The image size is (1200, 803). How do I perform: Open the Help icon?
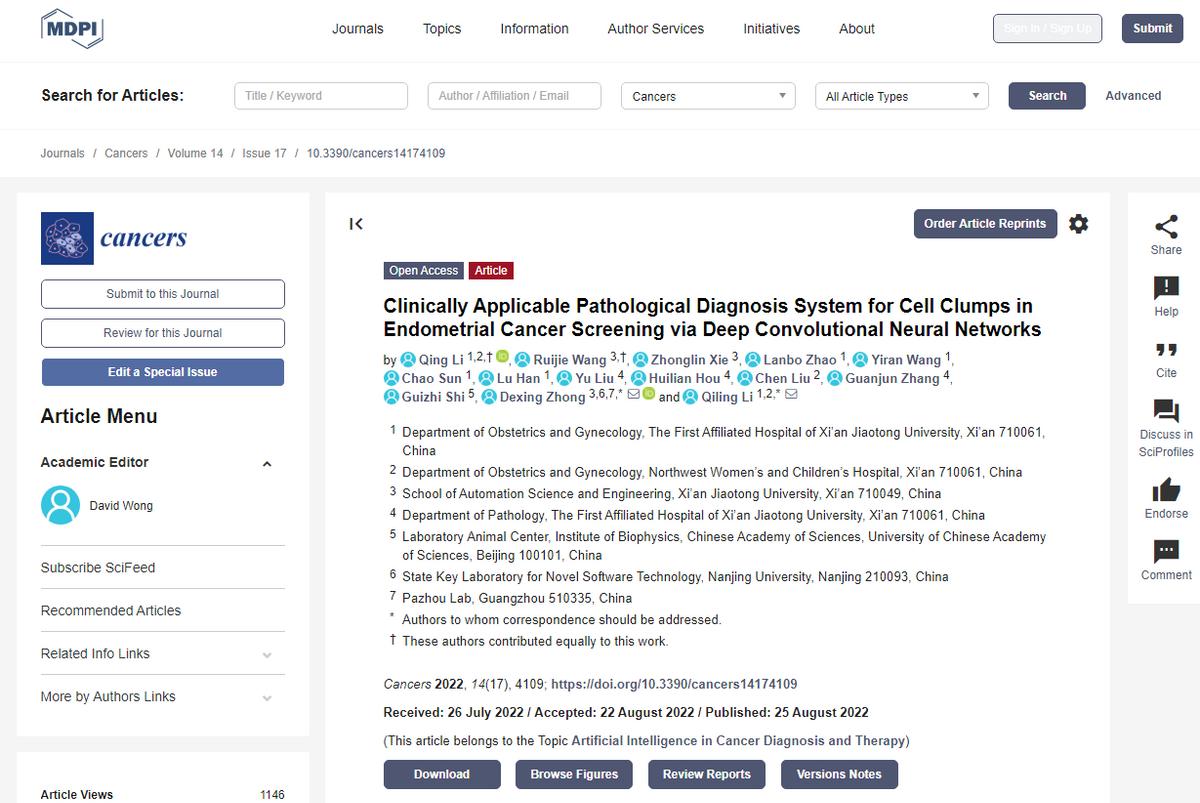pyautogui.click(x=1166, y=289)
